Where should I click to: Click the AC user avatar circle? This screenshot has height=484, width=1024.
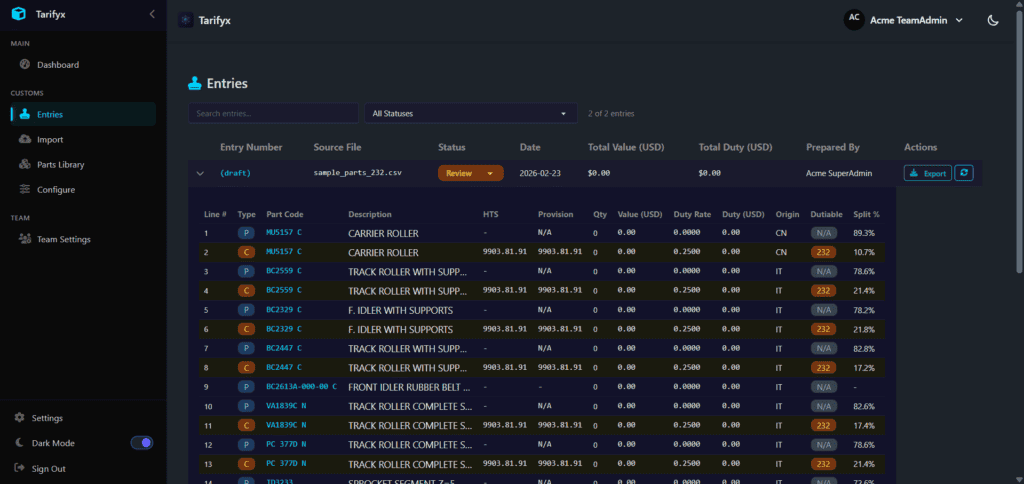[x=854, y=19]
